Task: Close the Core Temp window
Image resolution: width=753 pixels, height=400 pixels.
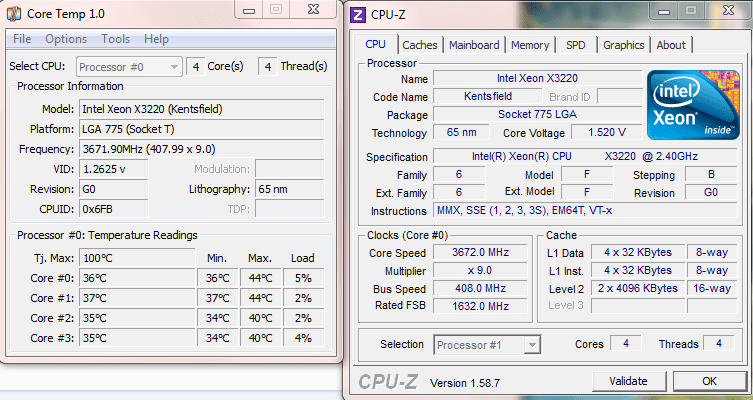Action: [313, 10]
